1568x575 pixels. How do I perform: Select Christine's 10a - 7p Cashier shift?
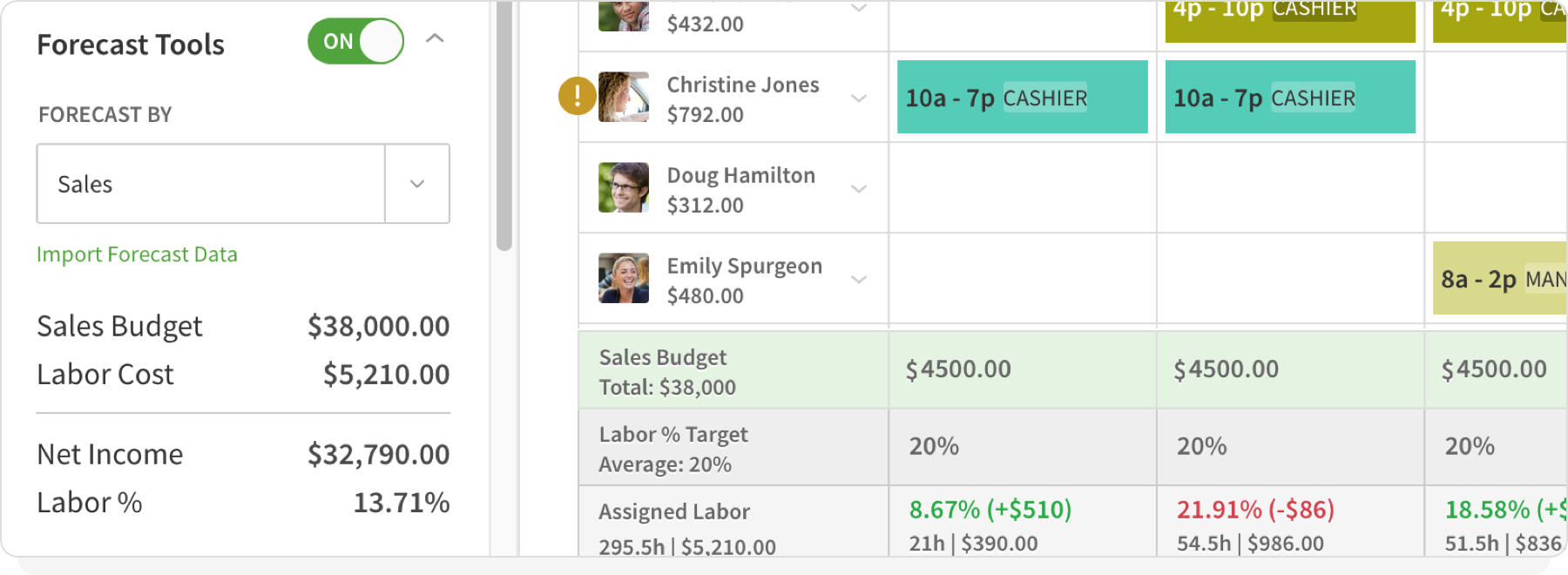[x=1021, y=97]
